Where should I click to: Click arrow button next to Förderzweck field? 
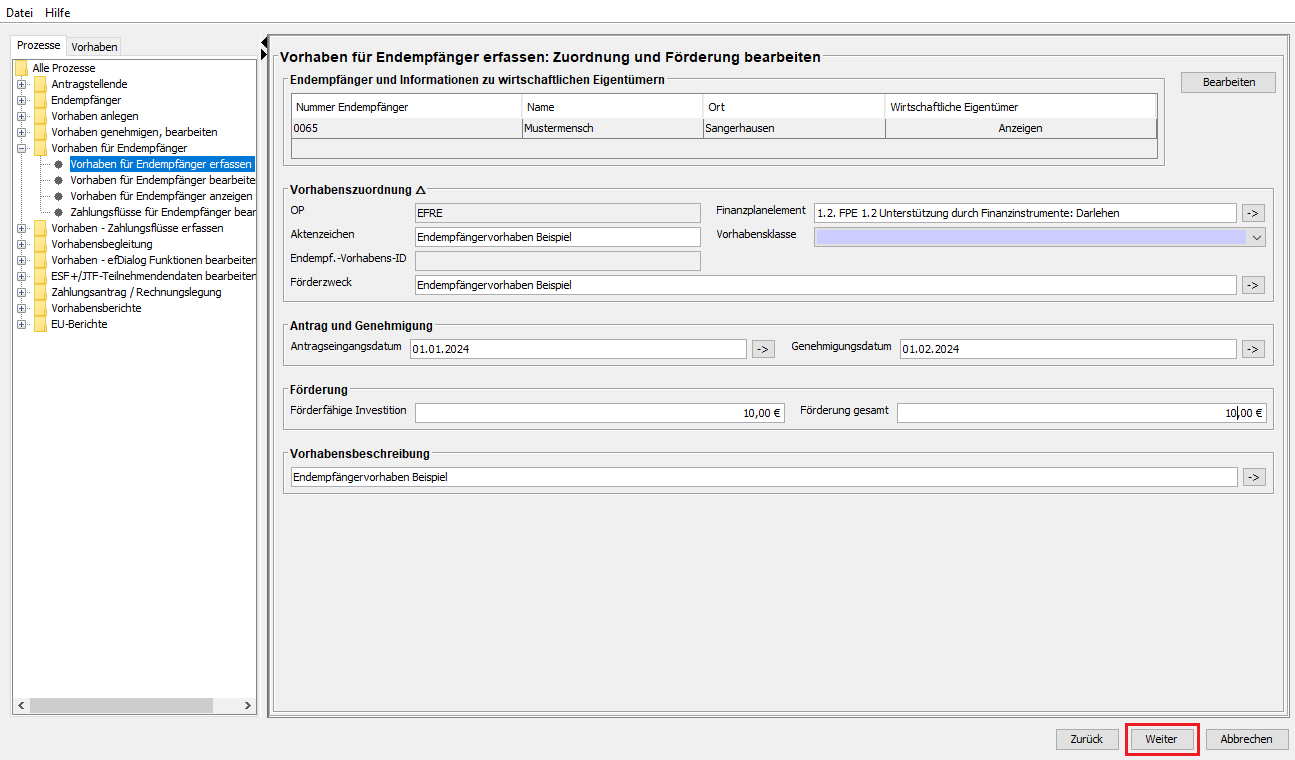pos(1253,285)
